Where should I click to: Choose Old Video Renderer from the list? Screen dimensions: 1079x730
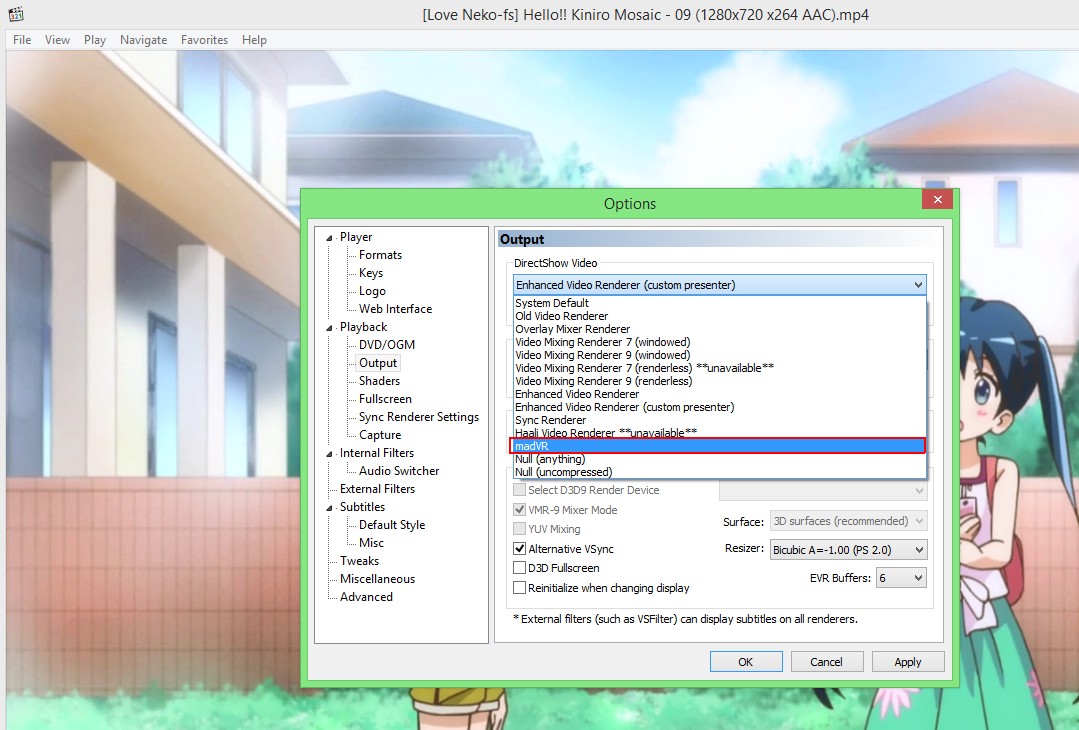pos(719,316)
